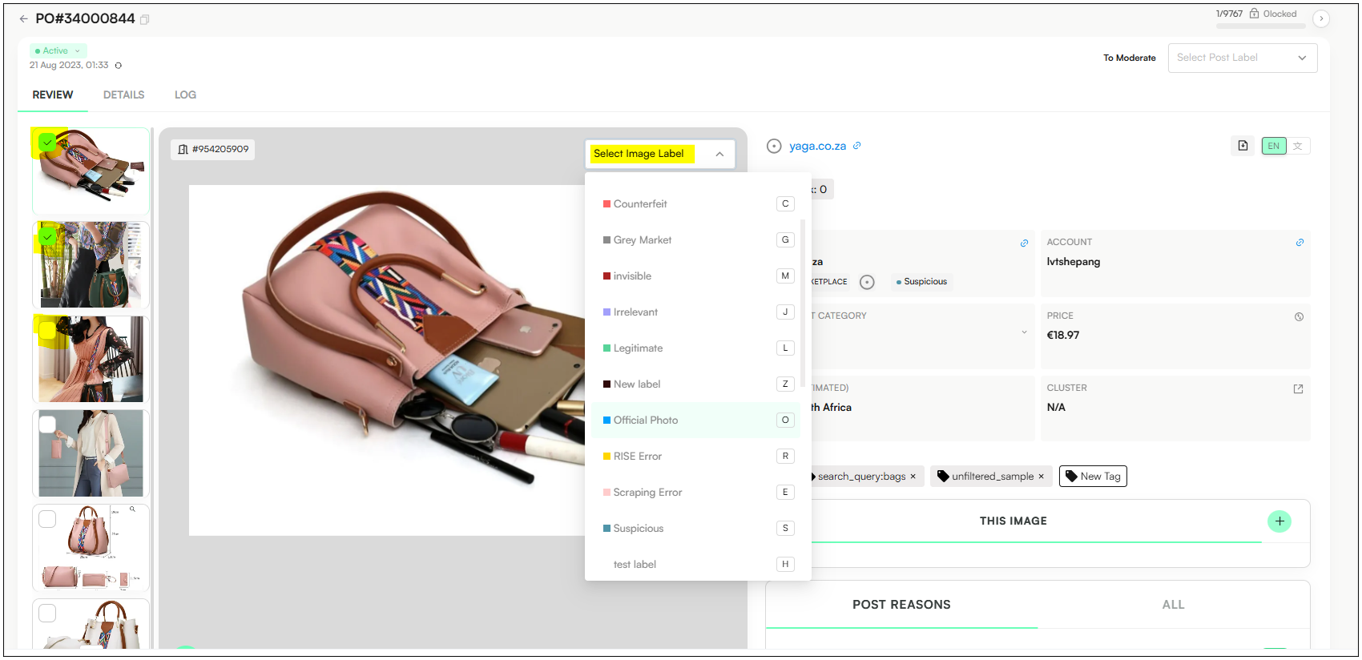Open the Select Post Label dropdown

point(1242,58)
